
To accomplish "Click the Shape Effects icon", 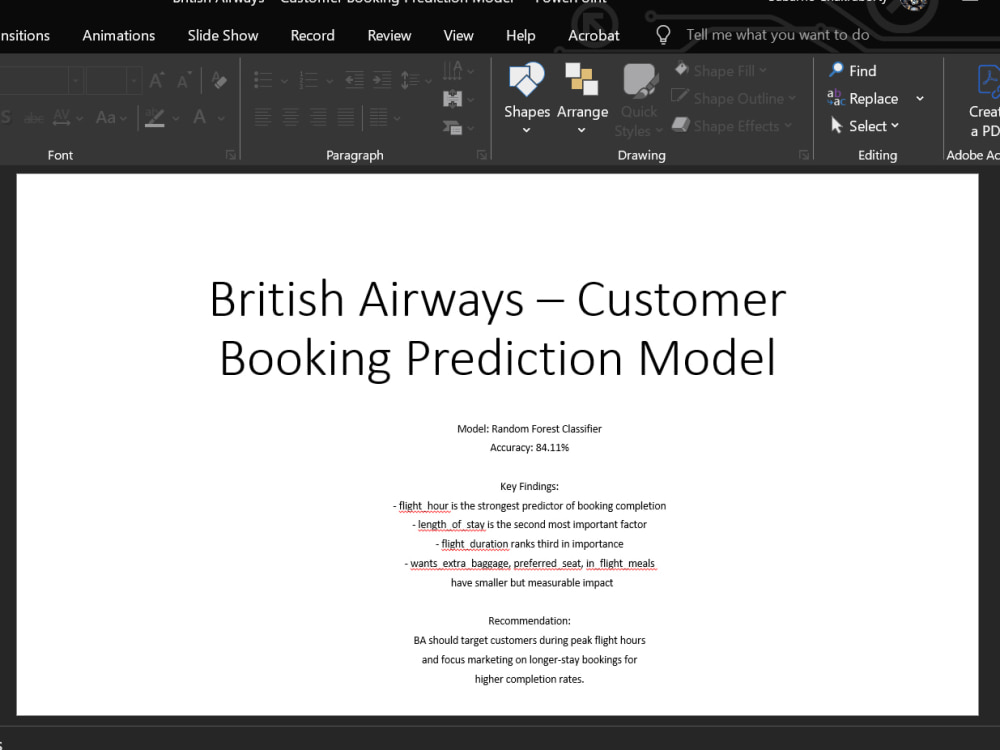I will [x=681, y=125].
